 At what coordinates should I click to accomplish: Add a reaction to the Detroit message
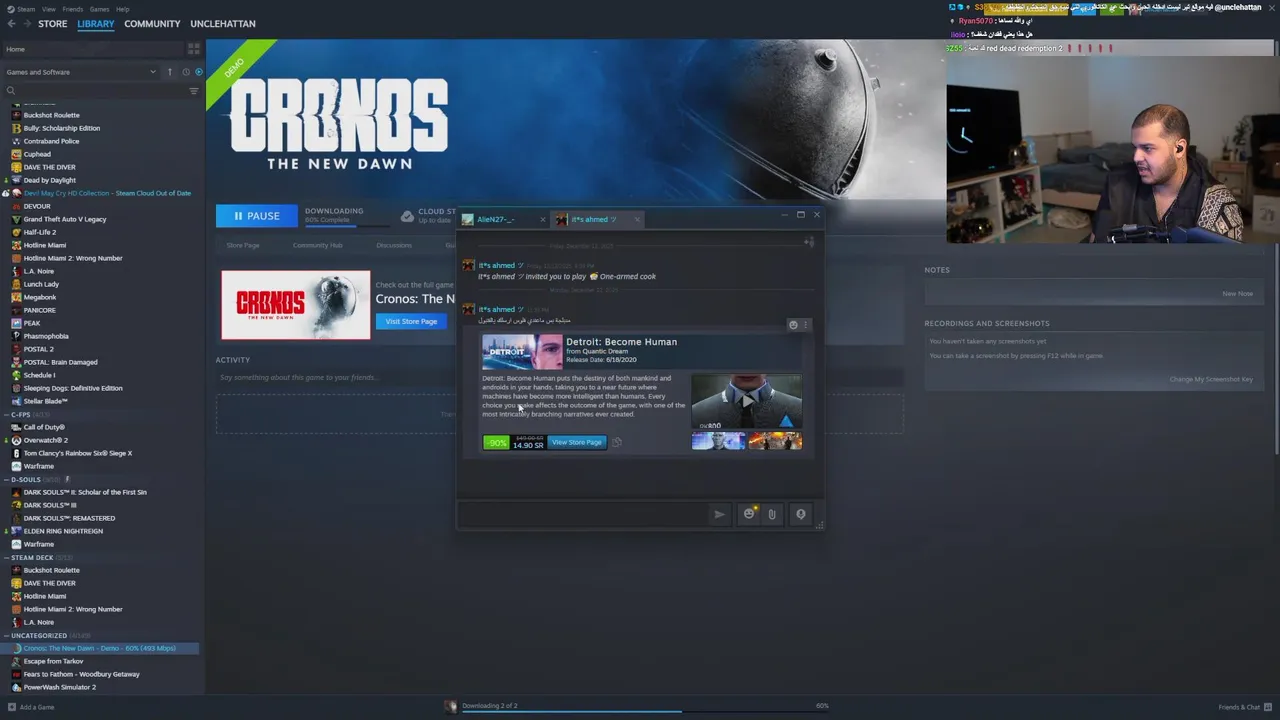click(x=793, y=325)
